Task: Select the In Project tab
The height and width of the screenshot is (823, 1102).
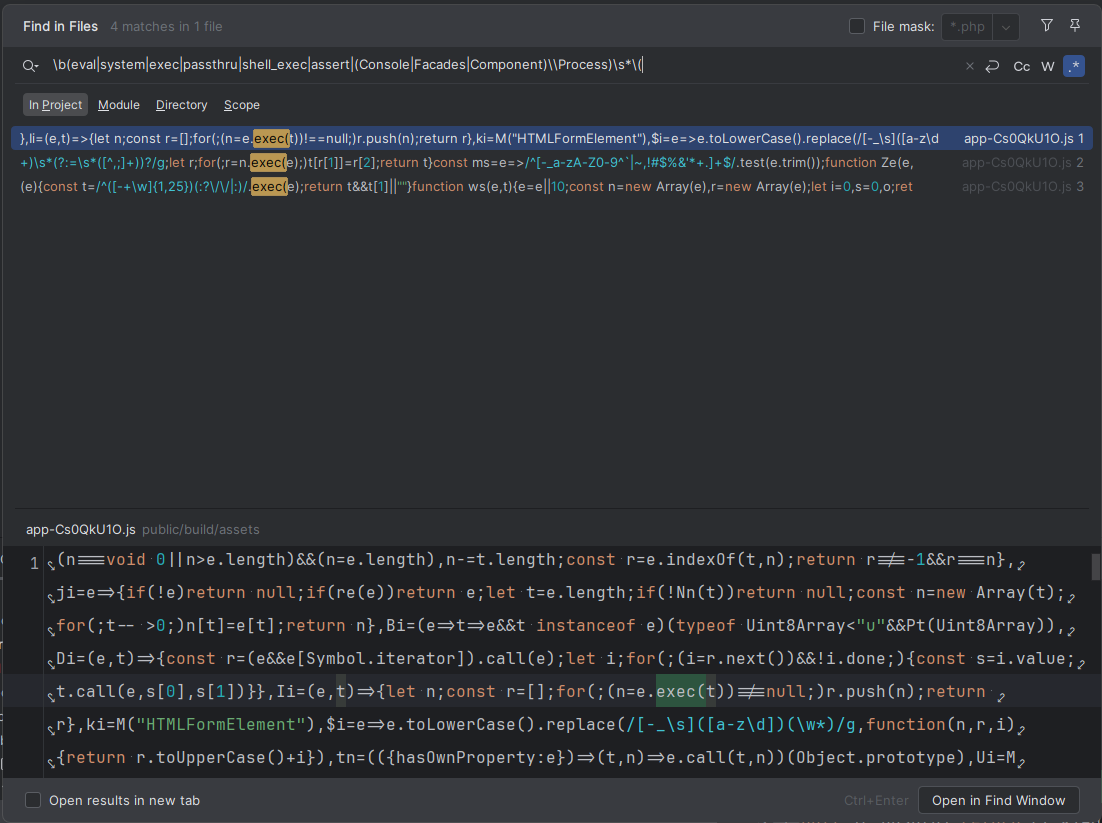Action: [55, 105]
